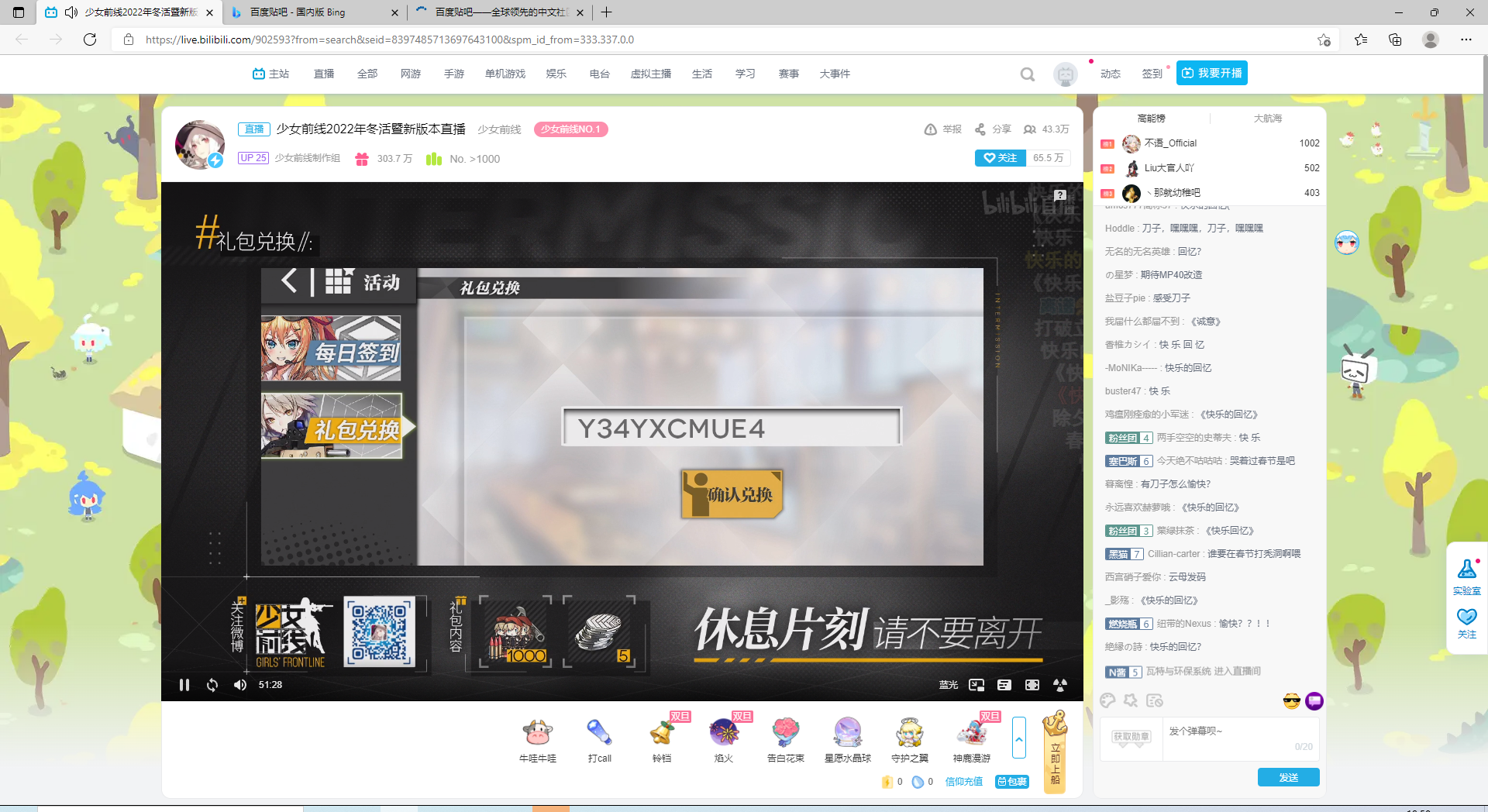Open the 虚拟主播 category
The height and width of the screenshot is (812, 1488).
[x=651, y=74]
